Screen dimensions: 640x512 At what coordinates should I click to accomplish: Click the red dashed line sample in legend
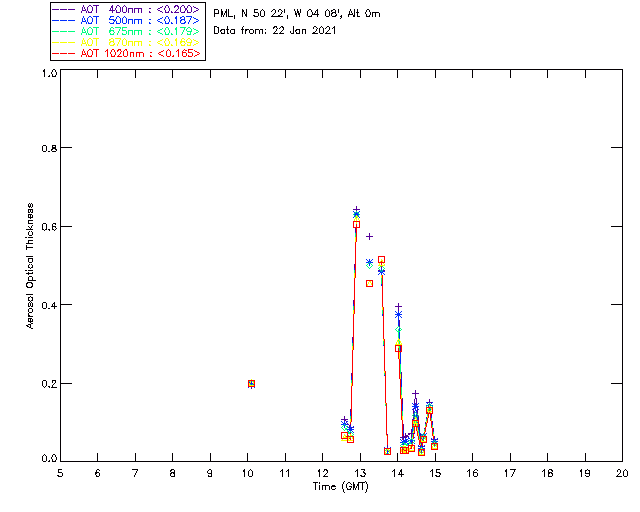coord(64,53)
